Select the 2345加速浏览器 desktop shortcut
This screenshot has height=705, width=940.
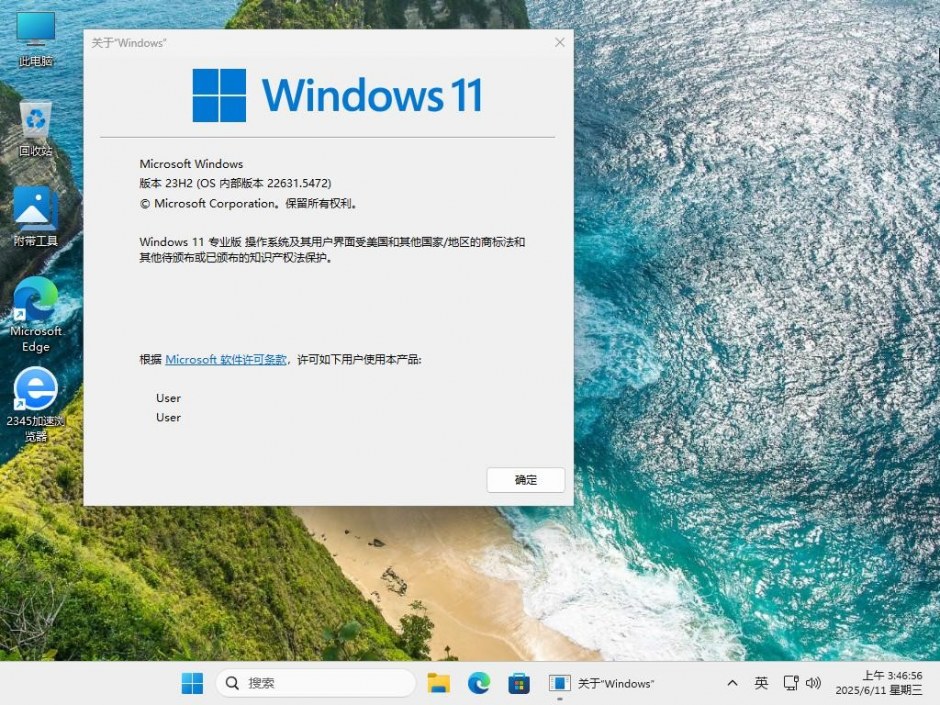(36, 405)
